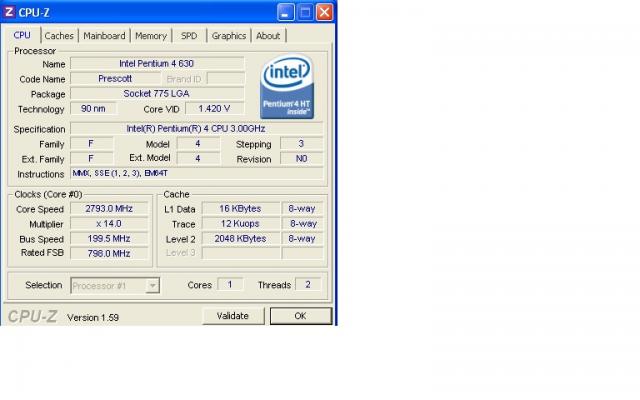This screenshot has width=640, height=400.
Task: Click the CPU-Z logo at bottom left
Action: (33, 316)
